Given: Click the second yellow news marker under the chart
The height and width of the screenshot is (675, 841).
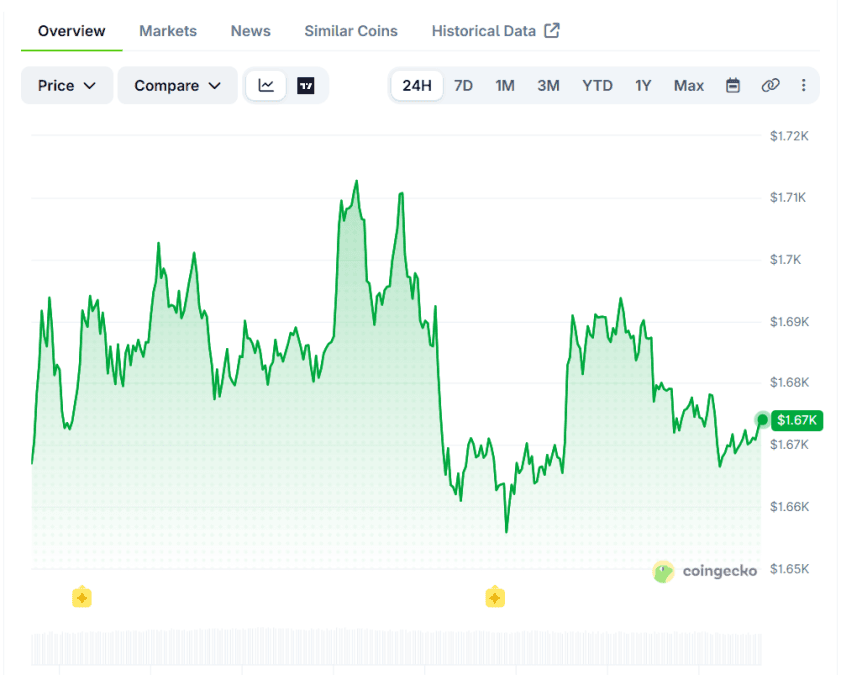Looking at the screenshot, I should point(495,596).
